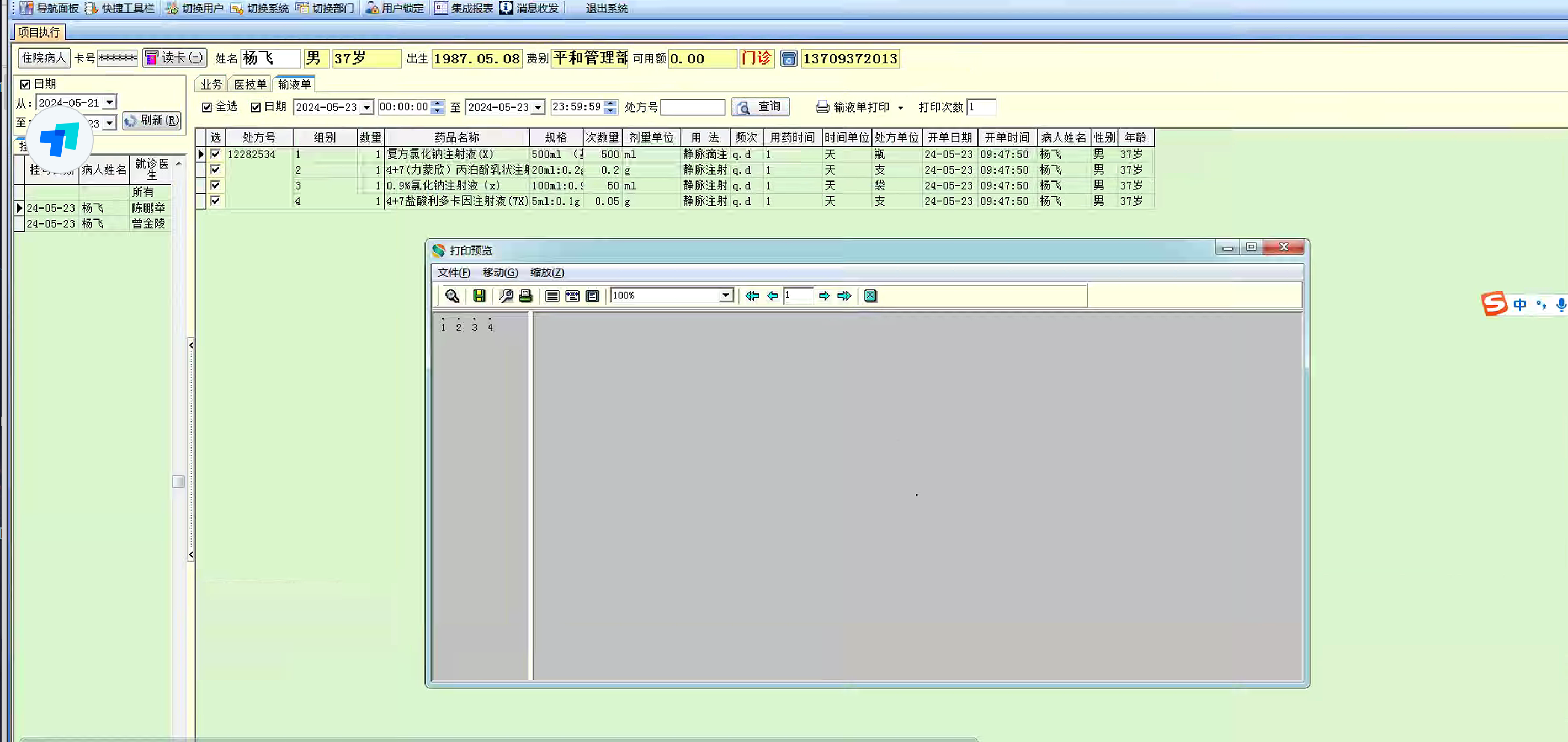Toggle the 全选 checkbox
Viewport: 1568px width, 742px height.
coord(207,107)
